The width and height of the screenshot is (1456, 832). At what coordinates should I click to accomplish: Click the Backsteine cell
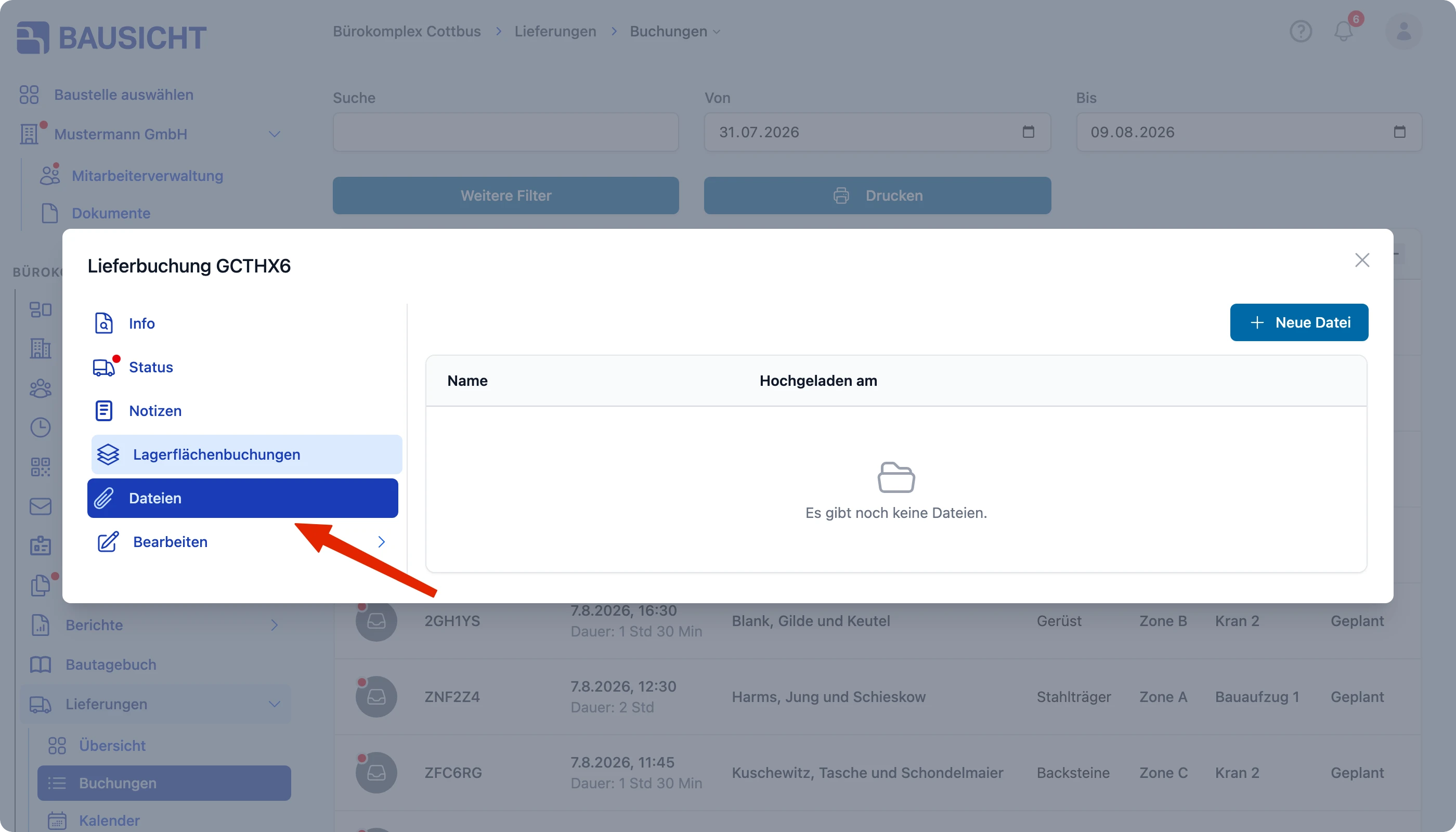click(1073, 773)
